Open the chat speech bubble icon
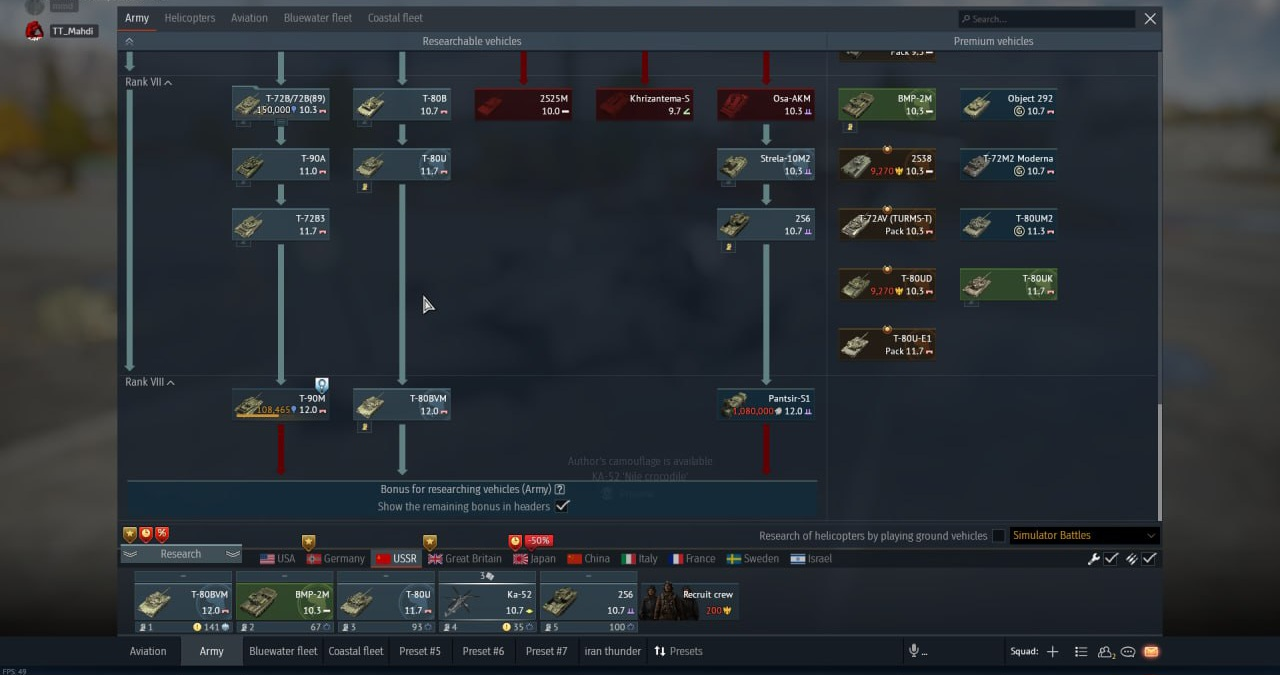 pyautogui.click(x=1128, y=652)
